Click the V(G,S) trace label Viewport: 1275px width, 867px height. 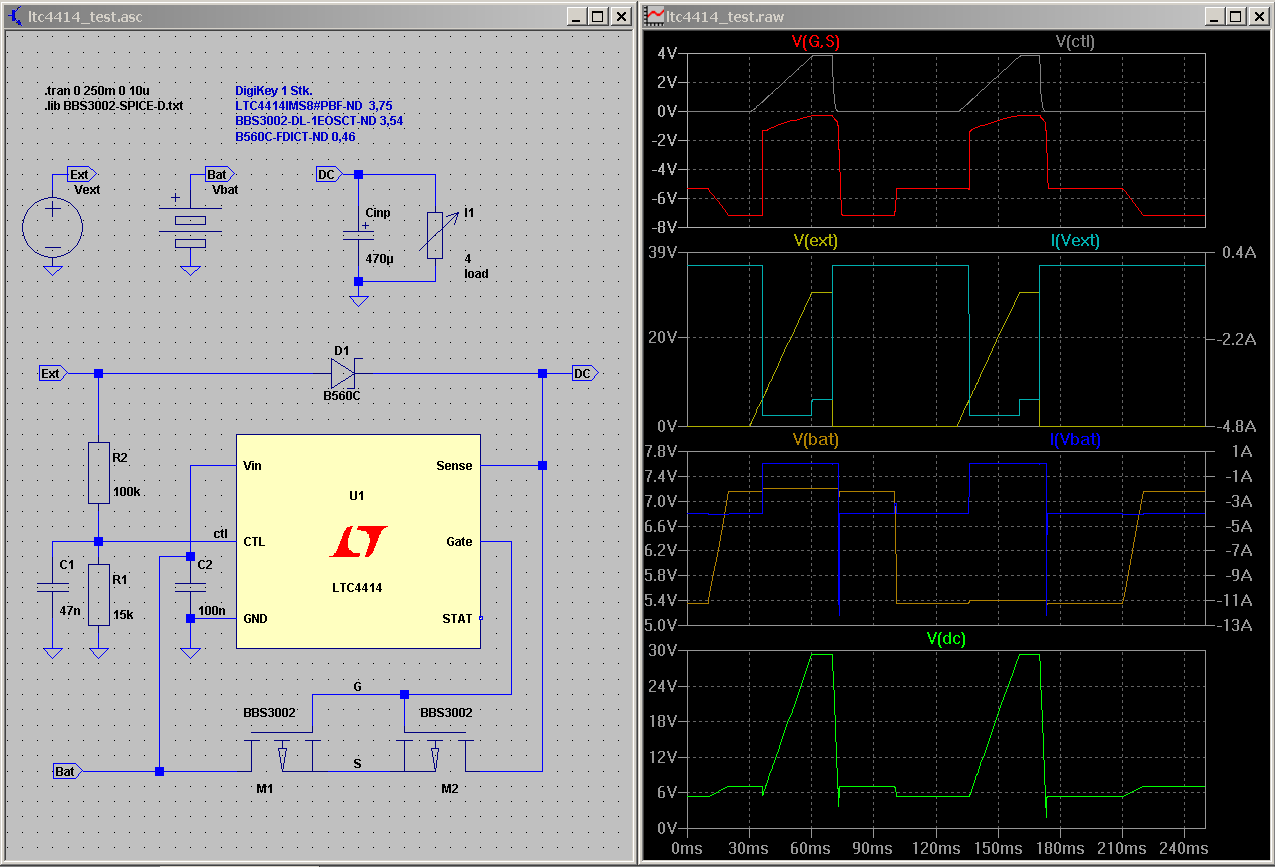(x=817, y=41)
